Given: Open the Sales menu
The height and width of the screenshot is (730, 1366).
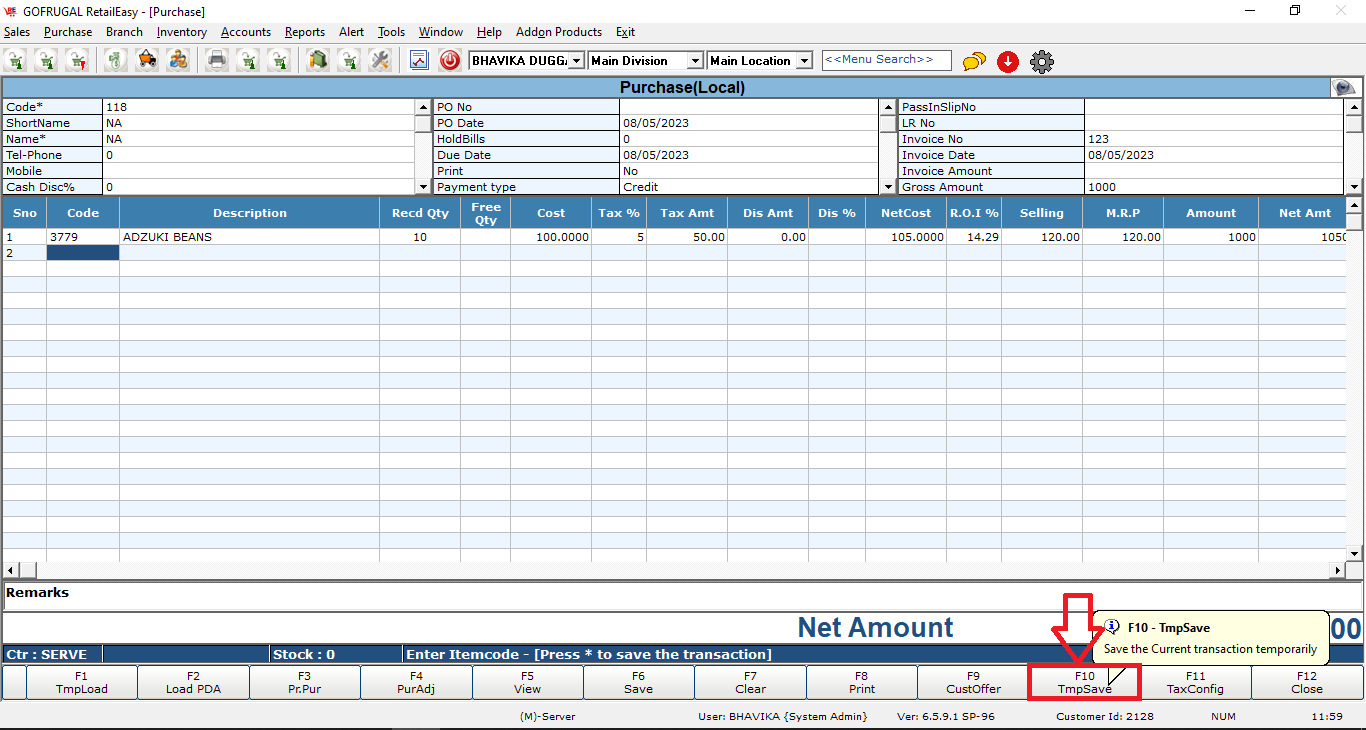Looking at the screenshot, I should tap(17, 32).
